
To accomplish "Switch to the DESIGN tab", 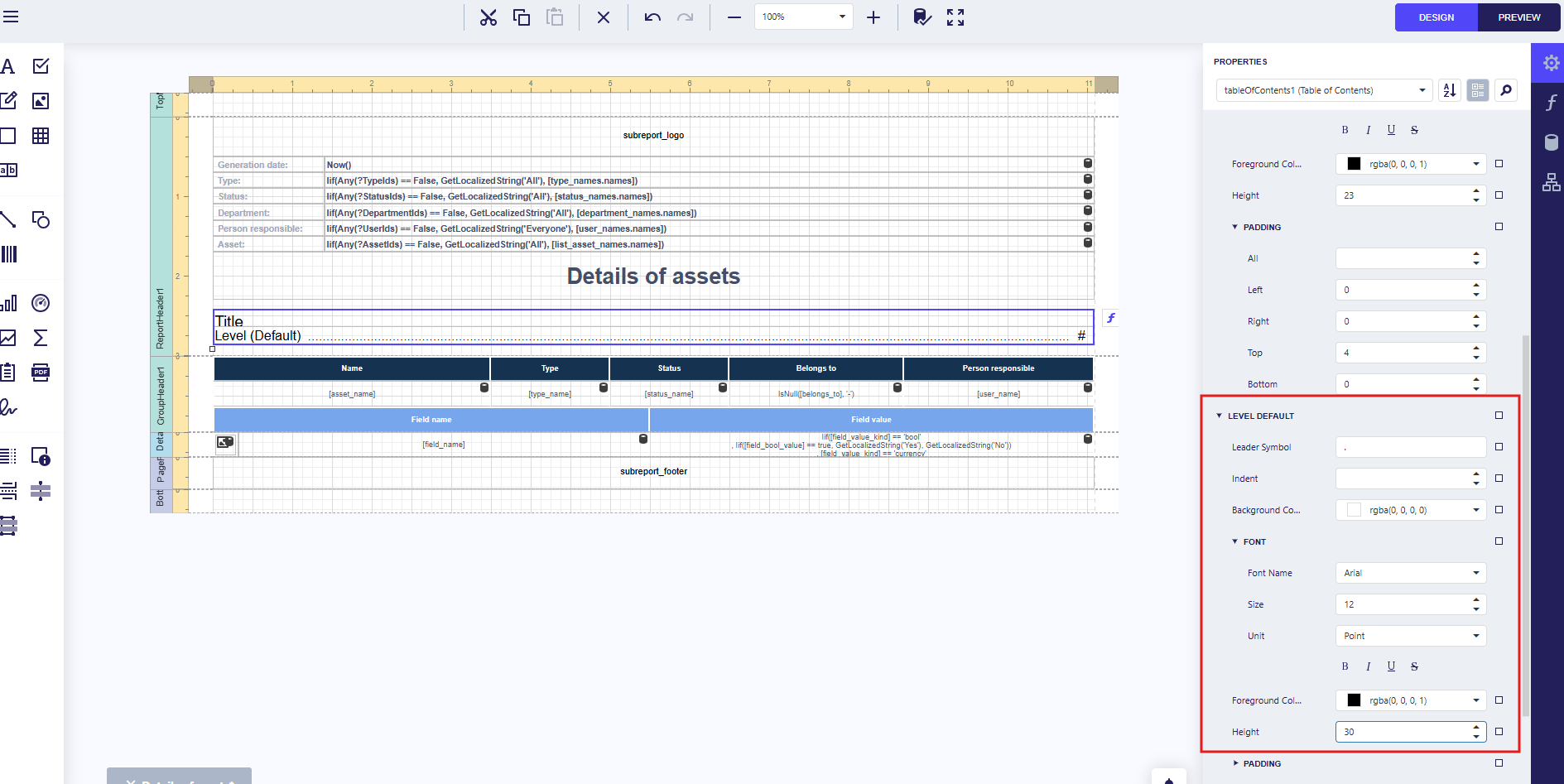I will (1436, 17).
